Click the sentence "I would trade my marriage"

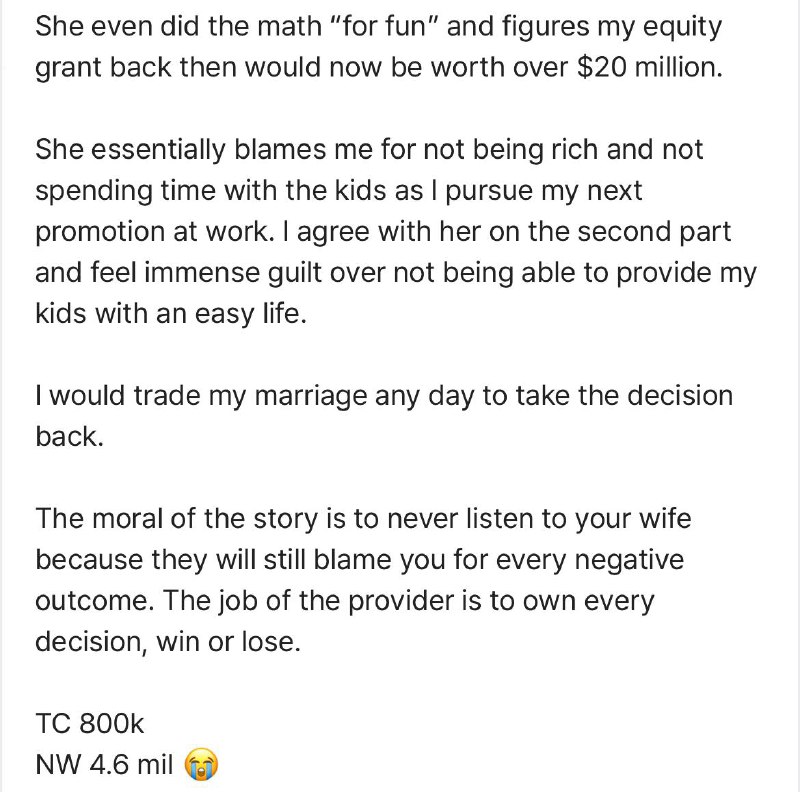click(x=384, y=416)
